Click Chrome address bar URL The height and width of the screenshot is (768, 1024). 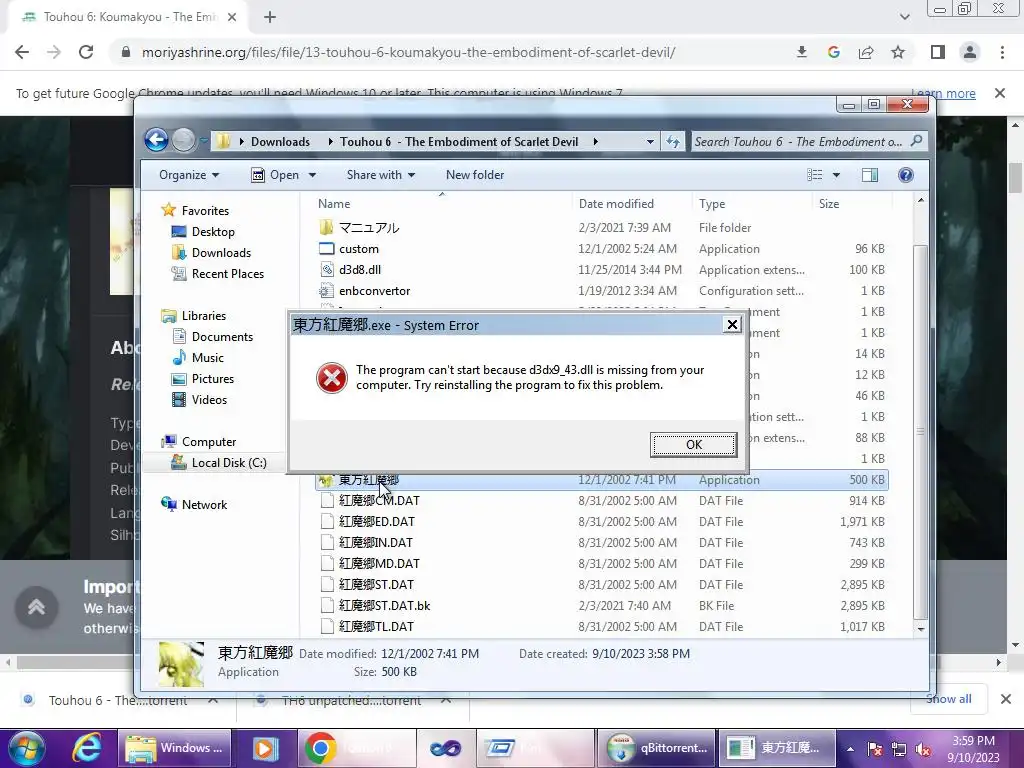tap(408, 52)
